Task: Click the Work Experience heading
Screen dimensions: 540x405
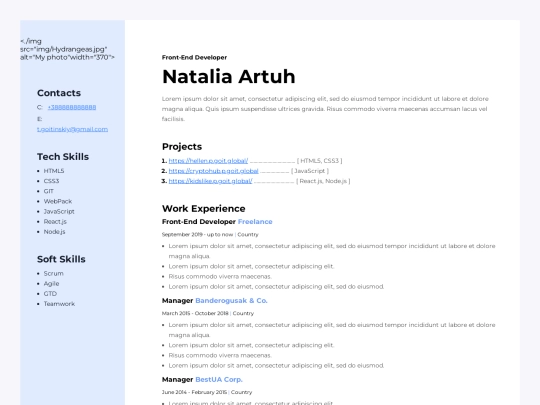Action: click(x=204, y=209)
